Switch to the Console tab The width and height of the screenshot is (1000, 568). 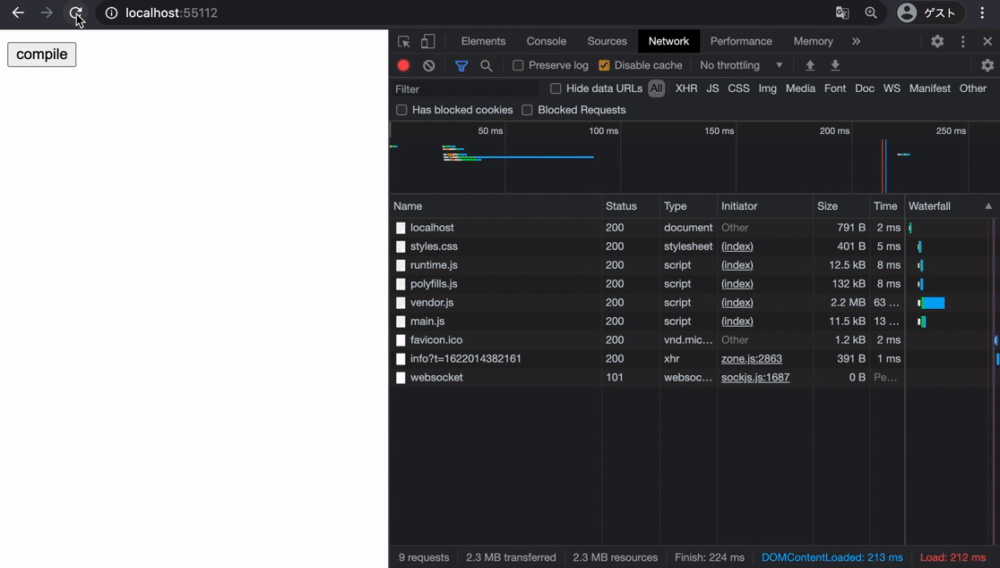pos(546,42)
